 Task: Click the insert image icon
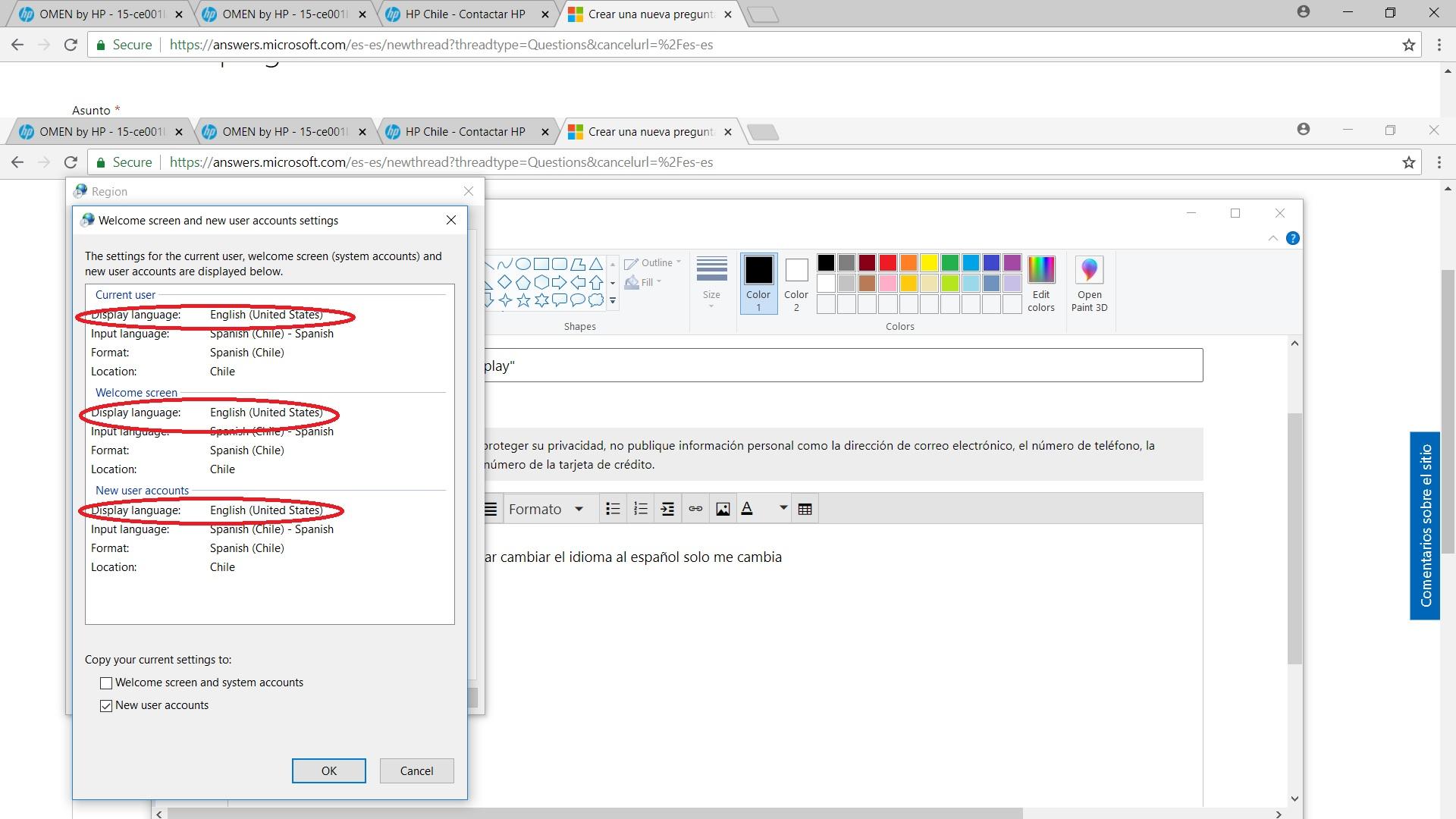tap(723, 508)
